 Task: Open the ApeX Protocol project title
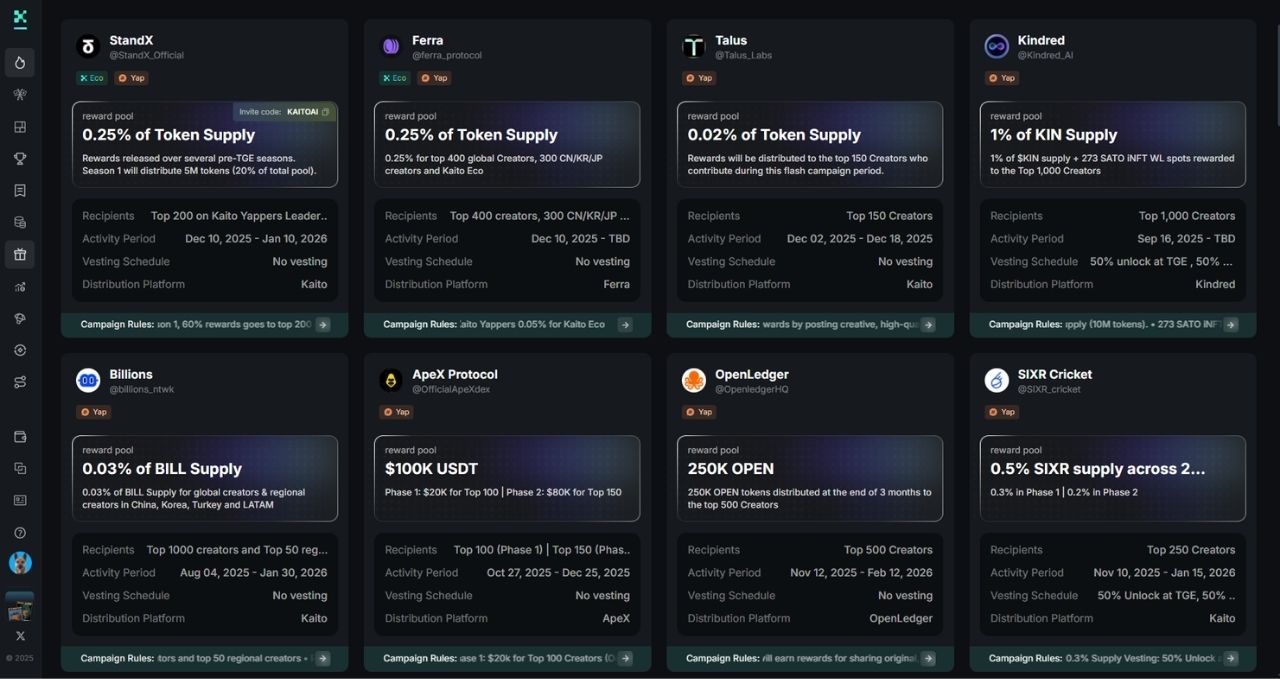[x=454, y=374]
